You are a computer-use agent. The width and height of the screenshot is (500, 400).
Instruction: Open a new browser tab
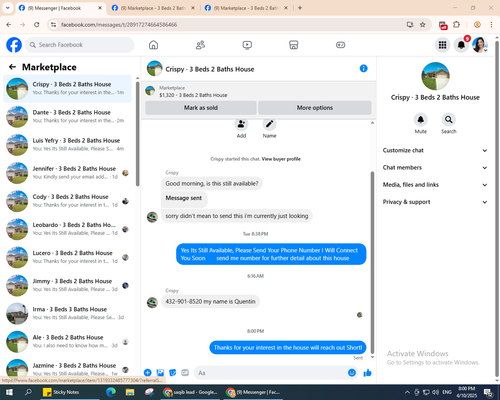[300, 8]
